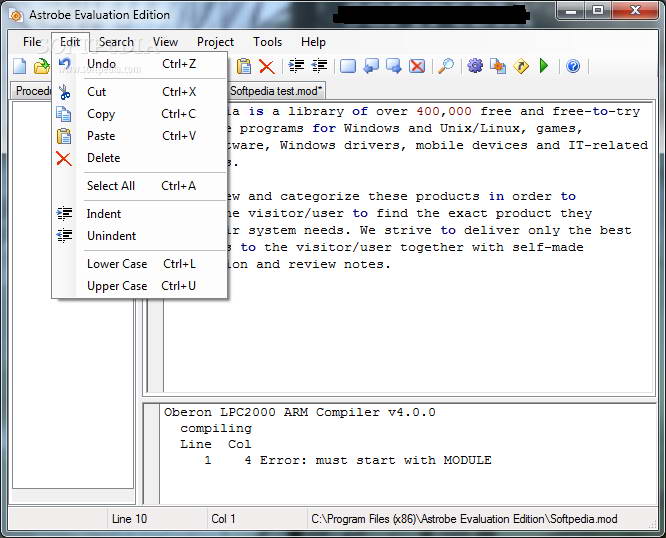Choose Unindent from the Edit menu
This screenshot has height=538, width=666.
140,236
